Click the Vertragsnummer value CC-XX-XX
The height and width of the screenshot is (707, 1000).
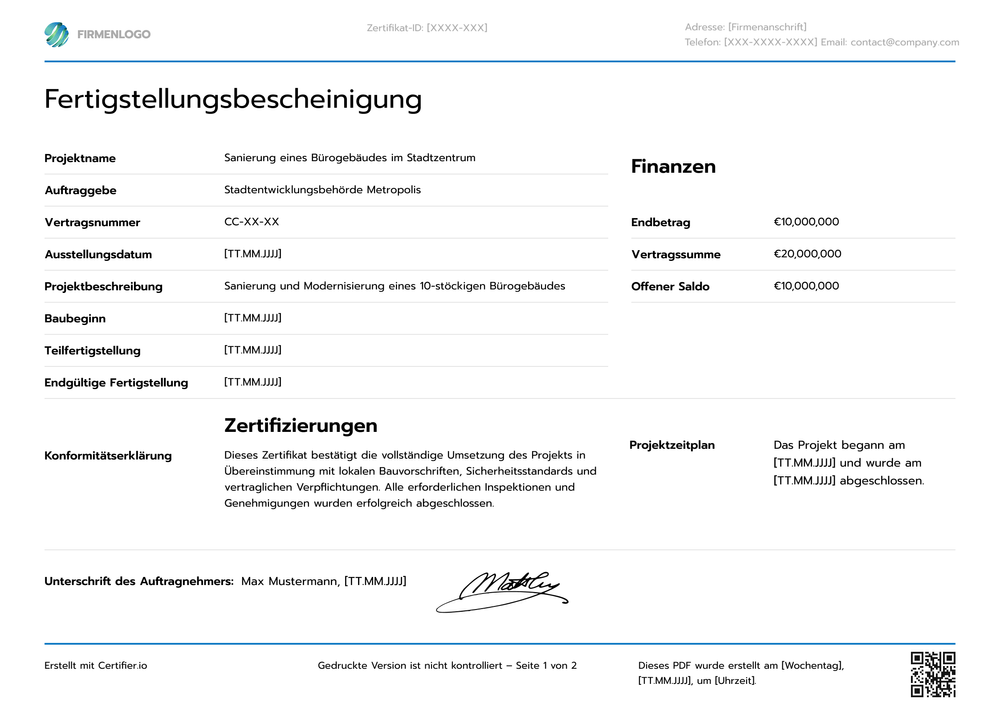pos(249,222)
